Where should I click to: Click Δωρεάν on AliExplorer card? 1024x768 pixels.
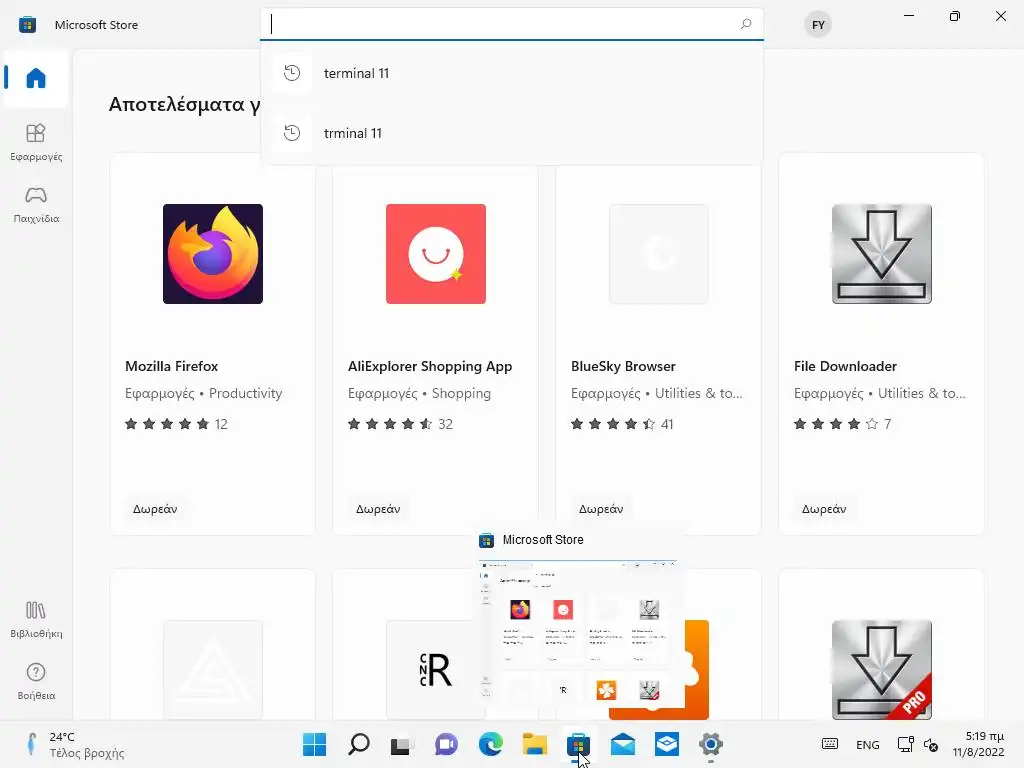pos(377,509)
